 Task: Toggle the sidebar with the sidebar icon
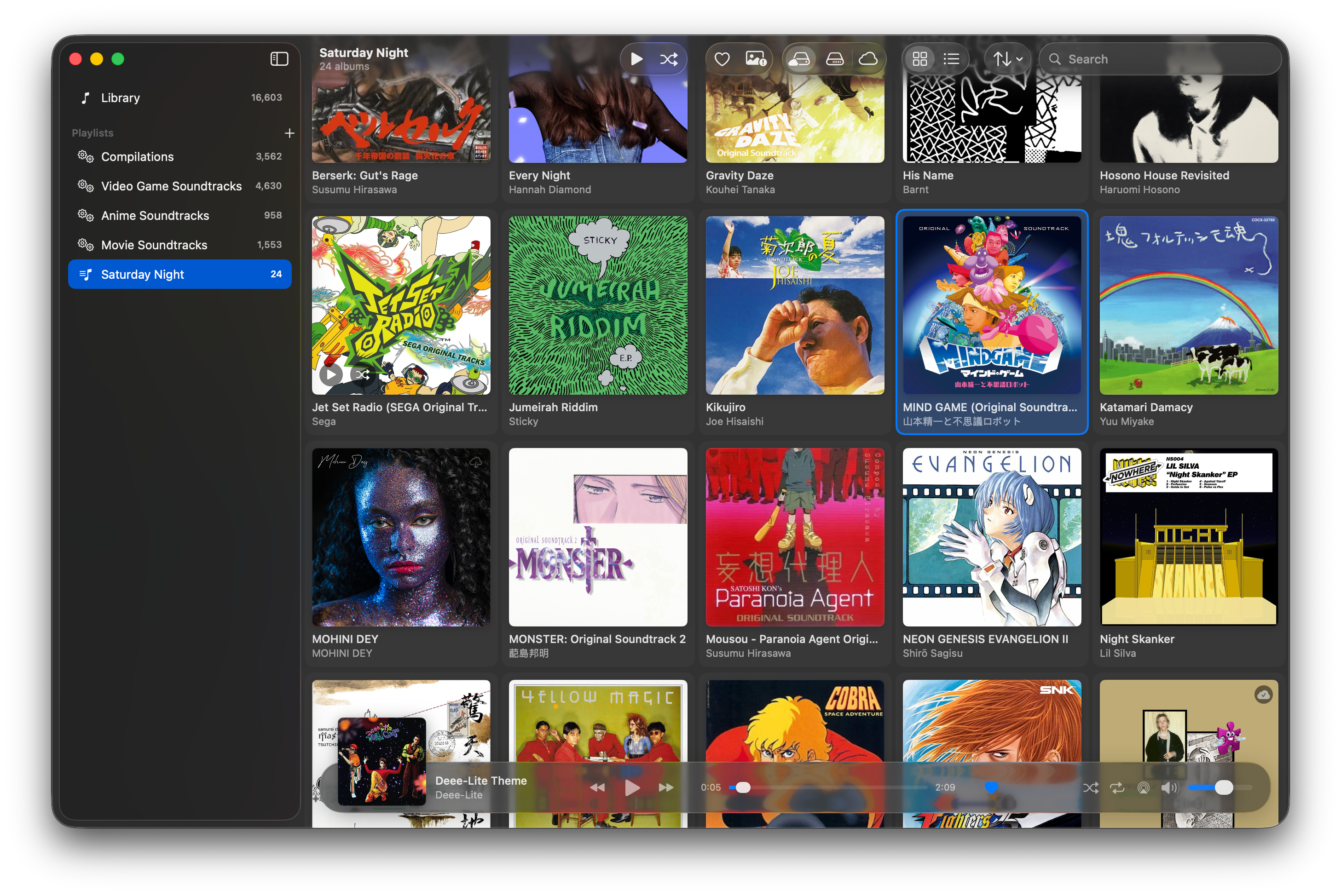279,59
